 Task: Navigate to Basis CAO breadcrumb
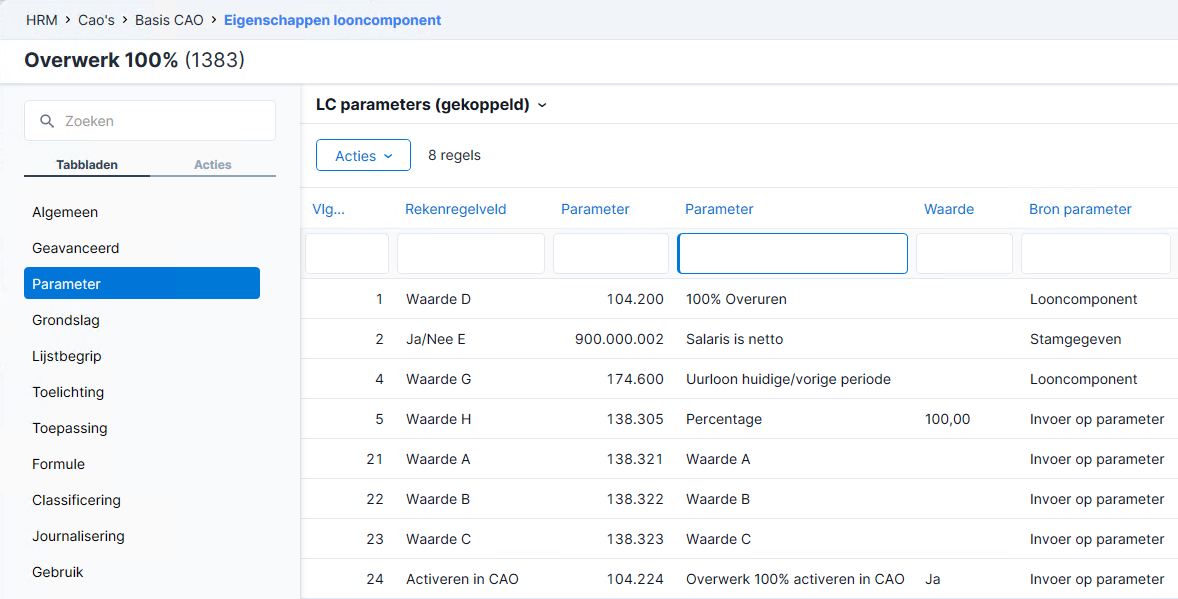click(x=169, y=20)
